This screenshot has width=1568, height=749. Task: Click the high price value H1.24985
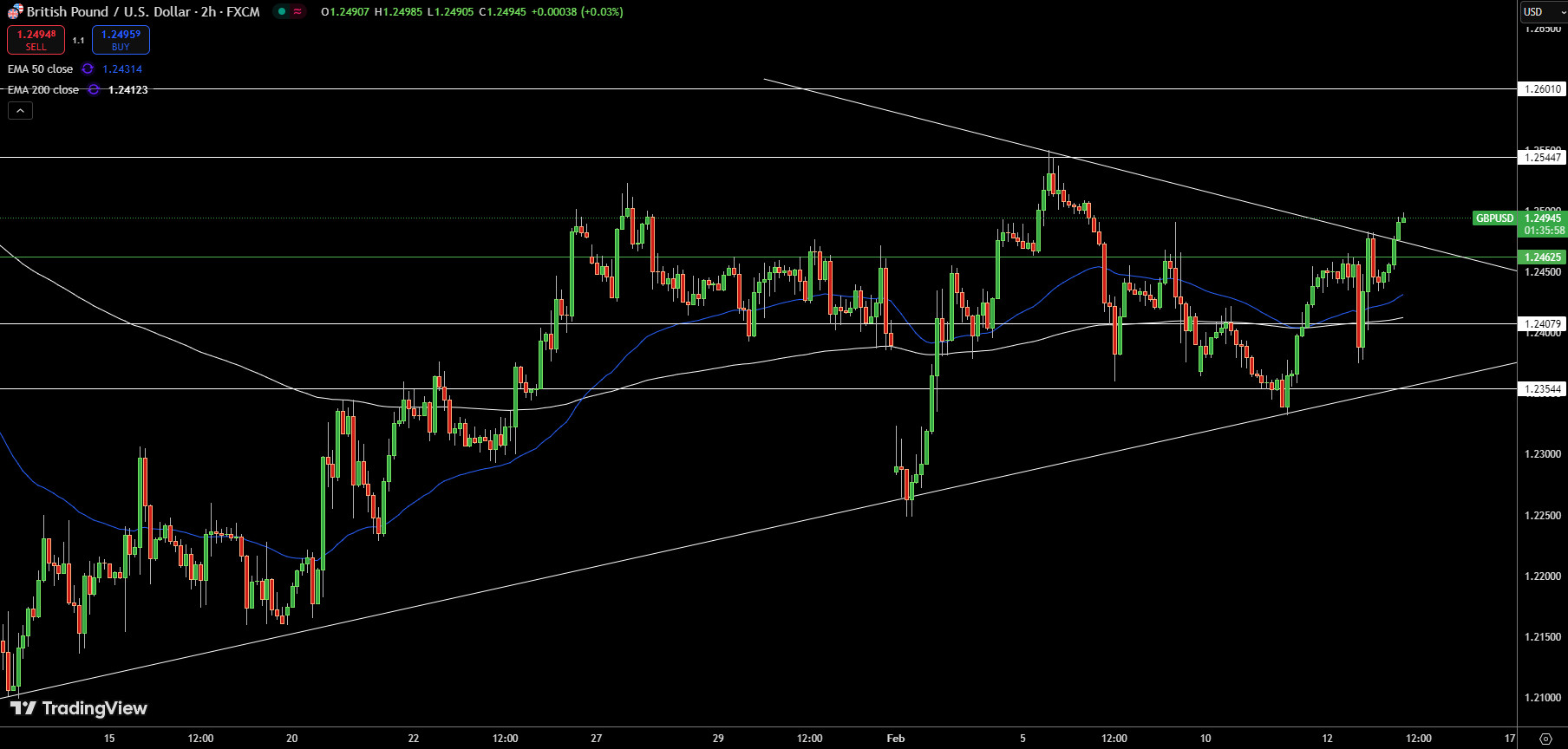(x=398, y=11)
